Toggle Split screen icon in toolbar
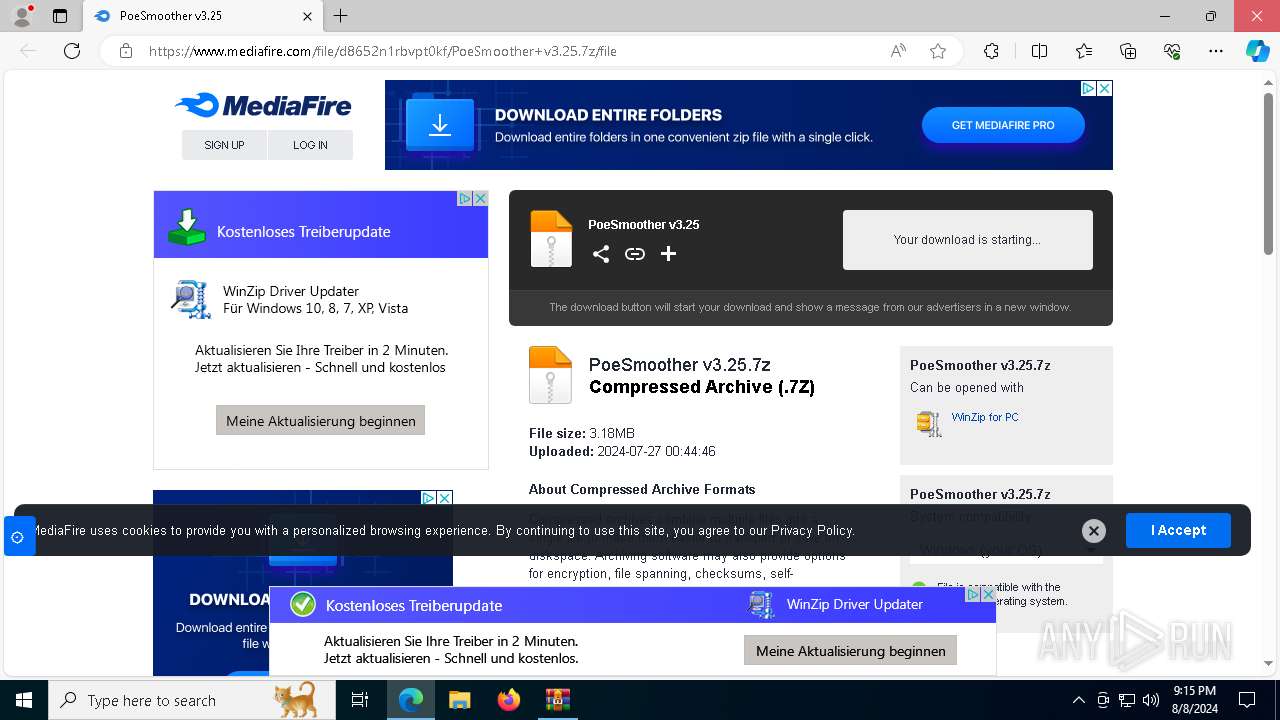 1039,51
